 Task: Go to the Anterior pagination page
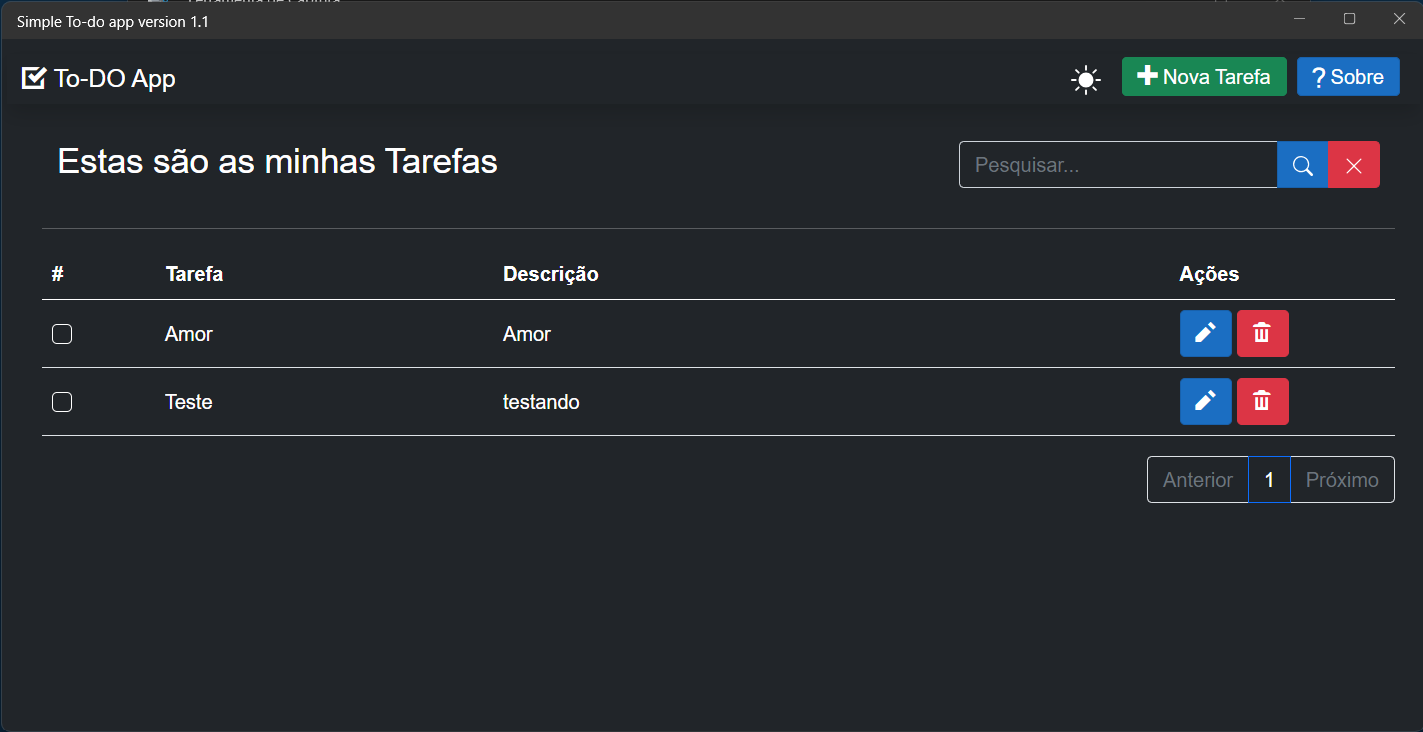tap(1197, 479)
